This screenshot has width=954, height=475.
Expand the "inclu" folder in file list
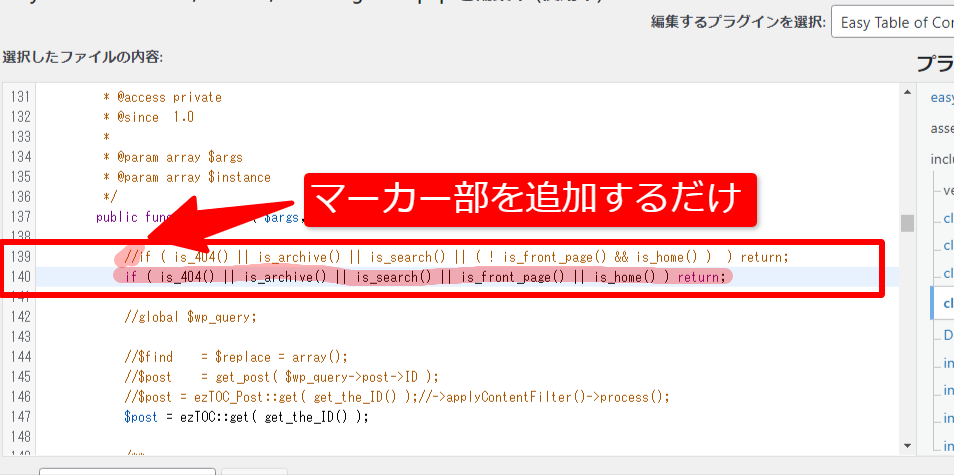[x=941, y=158]
